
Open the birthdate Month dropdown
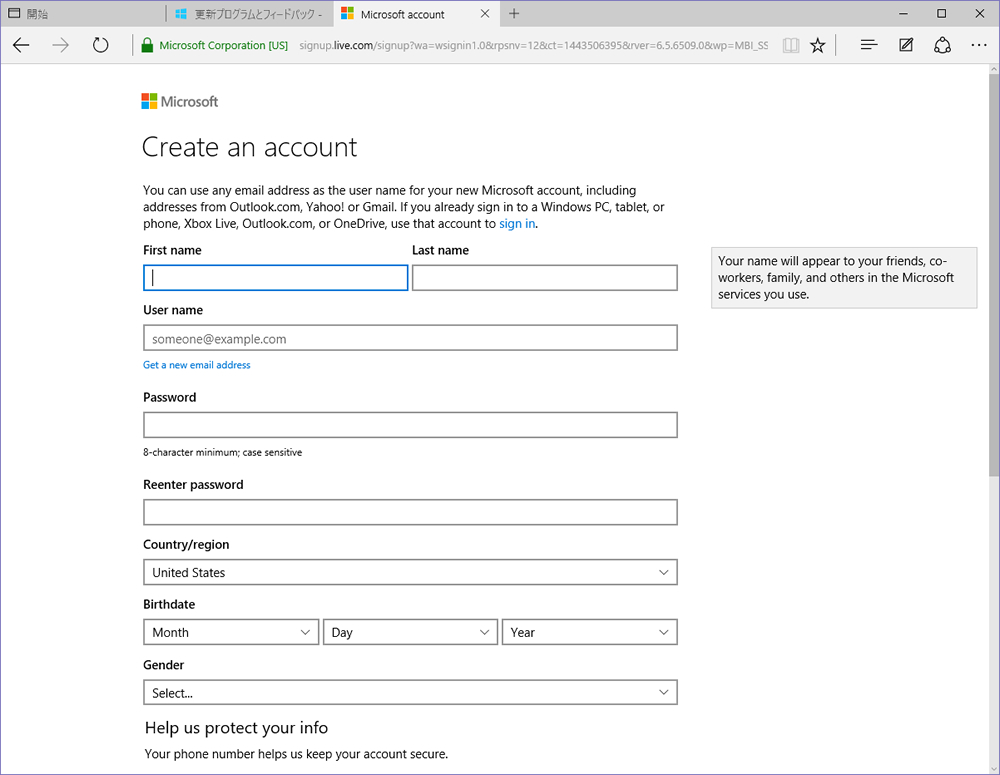point(231,632)
